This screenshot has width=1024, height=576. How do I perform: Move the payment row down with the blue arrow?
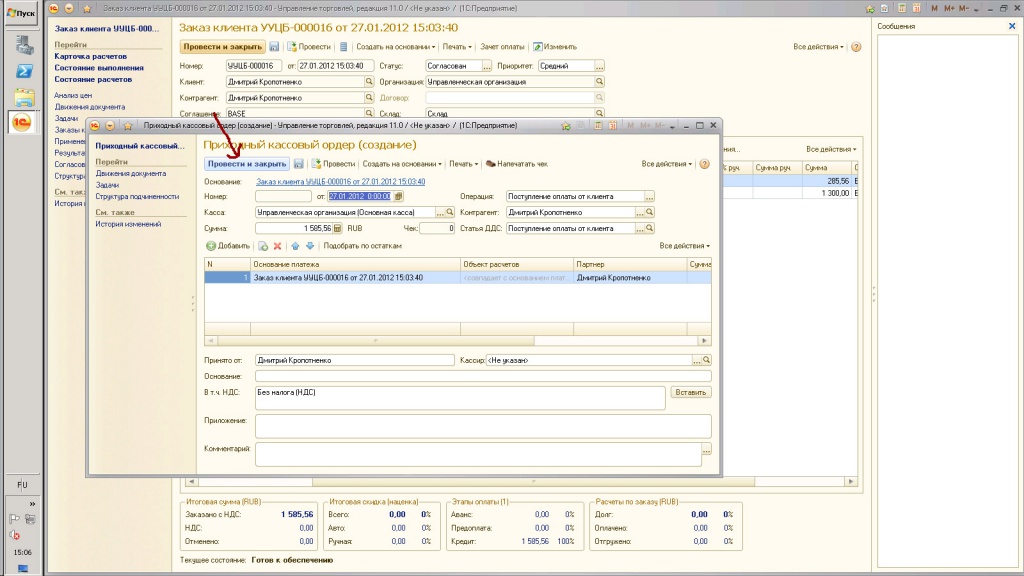coord(310,246)
